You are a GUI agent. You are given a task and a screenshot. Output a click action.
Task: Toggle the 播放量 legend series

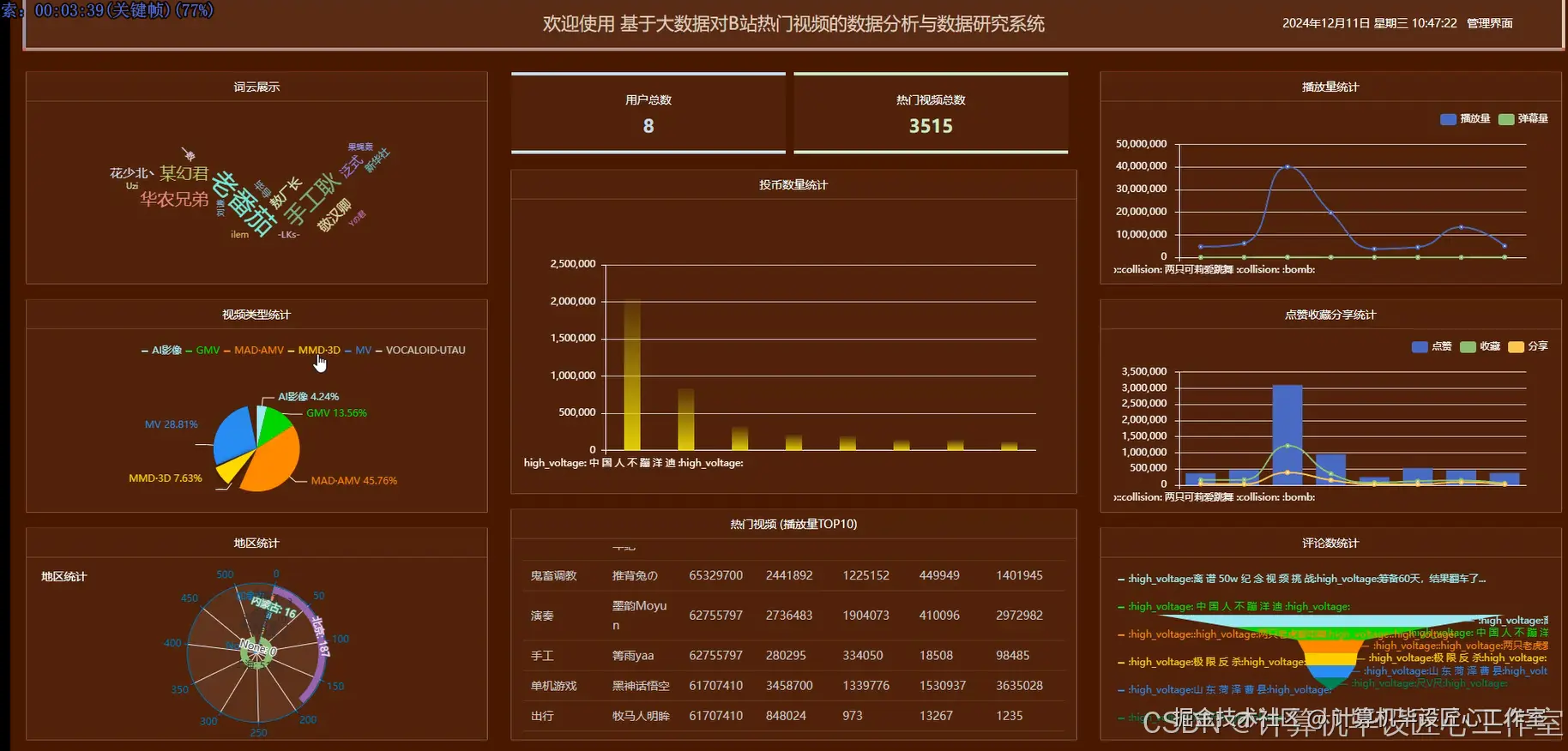pos(1465,118)
